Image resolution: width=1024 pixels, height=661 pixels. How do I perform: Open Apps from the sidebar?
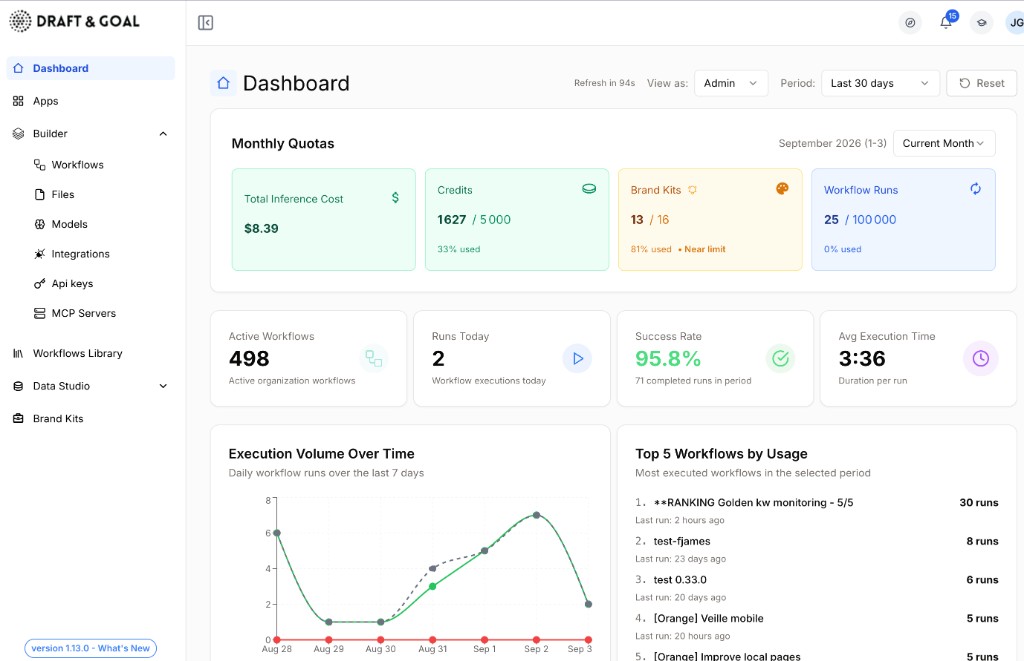coord(91,101)
